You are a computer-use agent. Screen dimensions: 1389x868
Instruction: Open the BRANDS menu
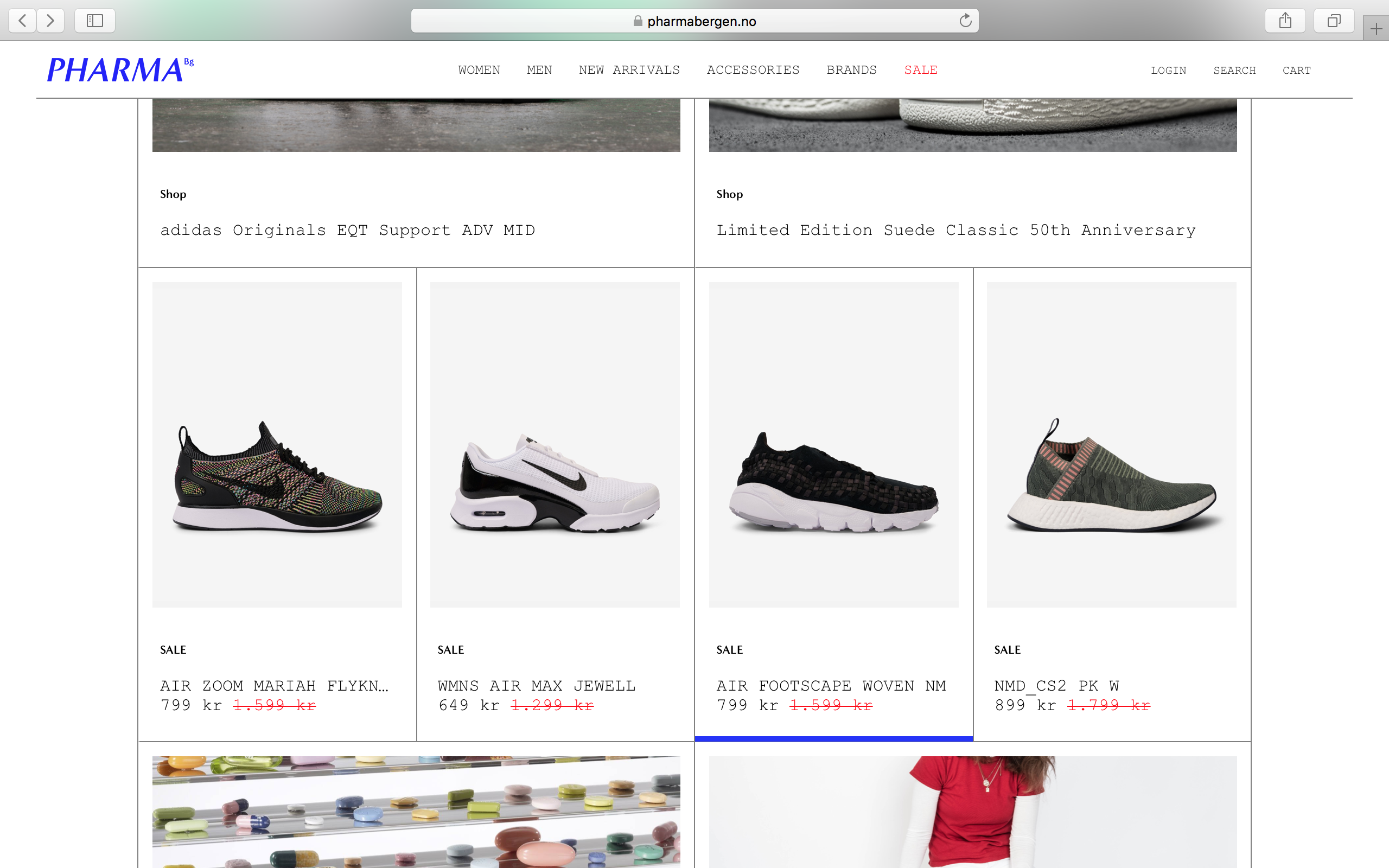coord(852,70)
